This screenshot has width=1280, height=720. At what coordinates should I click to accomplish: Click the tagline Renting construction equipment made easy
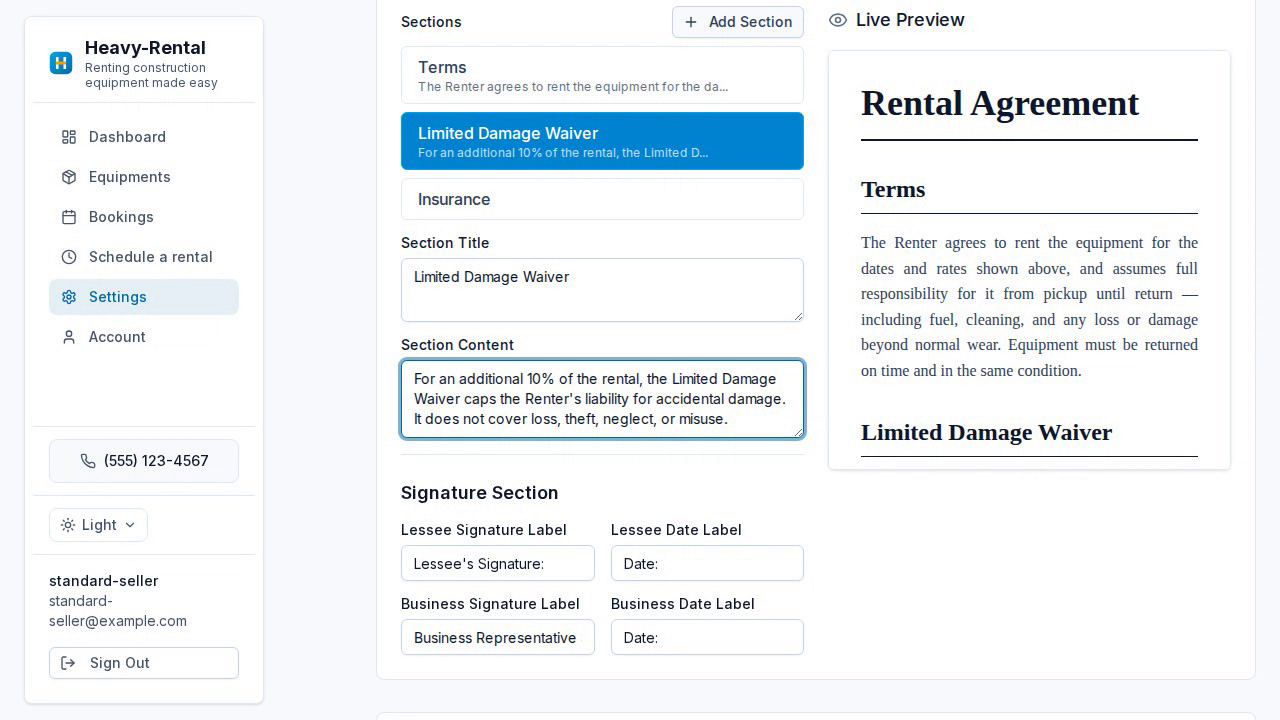point(151,75)
